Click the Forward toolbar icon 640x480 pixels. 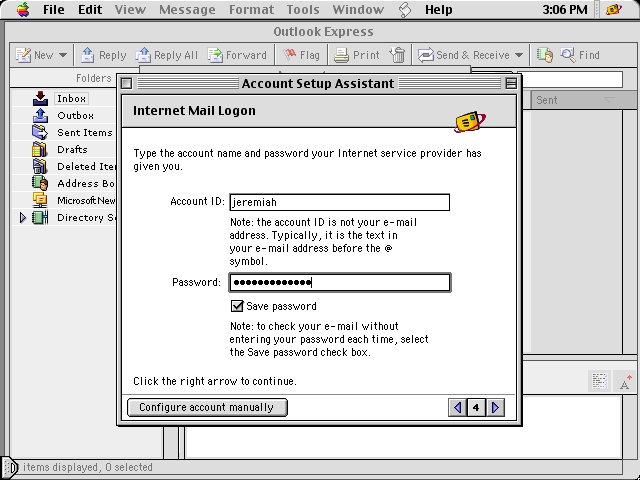click(x=215, y=55)
